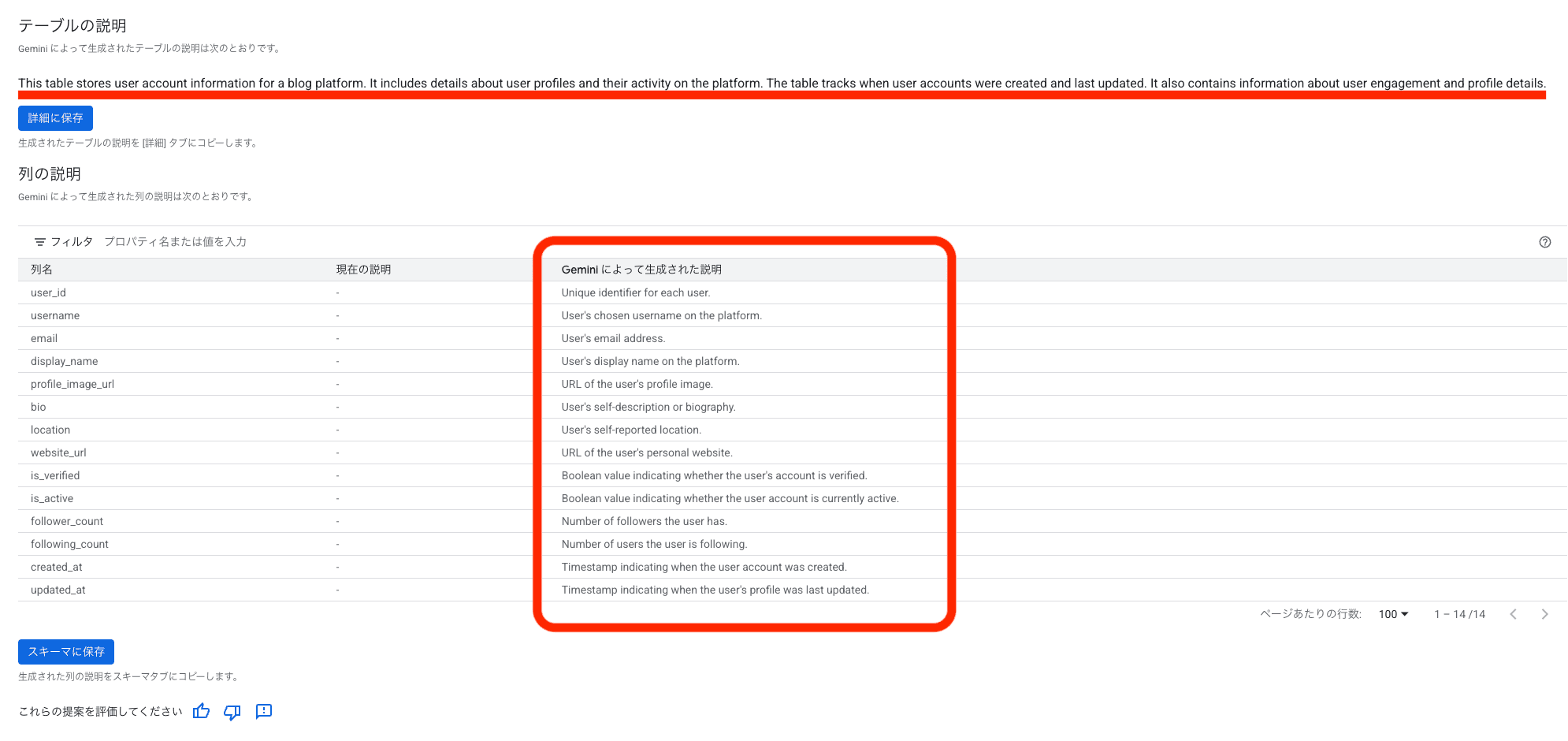Select the updated_at row name
The image size is (1568, 741).
[58, 590]
